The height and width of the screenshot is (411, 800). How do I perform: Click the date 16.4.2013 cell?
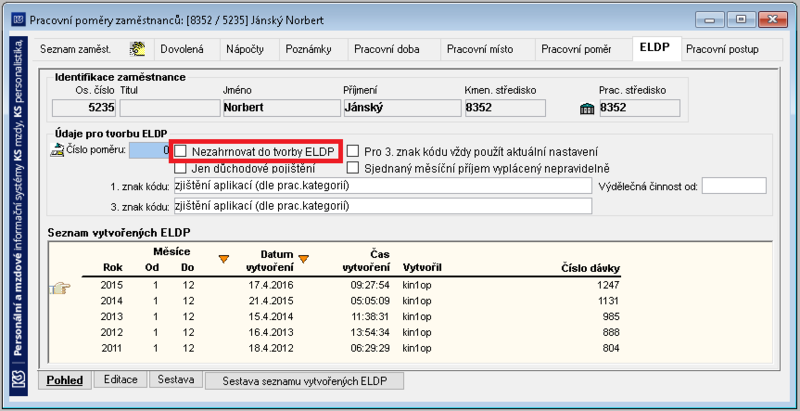click(x=272, y=332)
